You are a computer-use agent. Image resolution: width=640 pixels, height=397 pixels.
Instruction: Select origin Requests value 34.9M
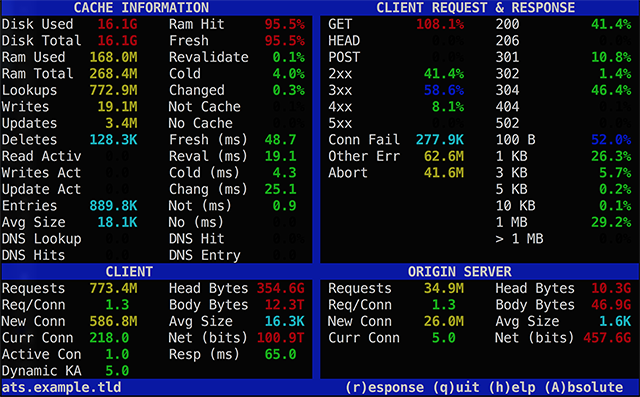444,288
